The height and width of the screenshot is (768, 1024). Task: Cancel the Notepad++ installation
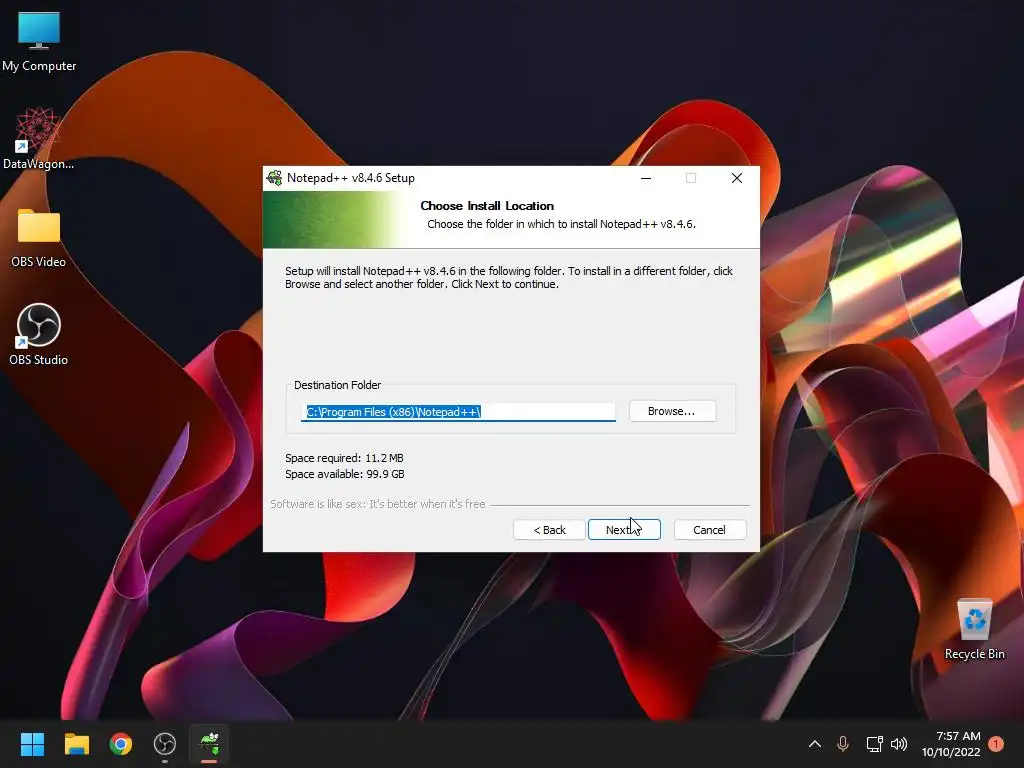(x=709, y=530)
